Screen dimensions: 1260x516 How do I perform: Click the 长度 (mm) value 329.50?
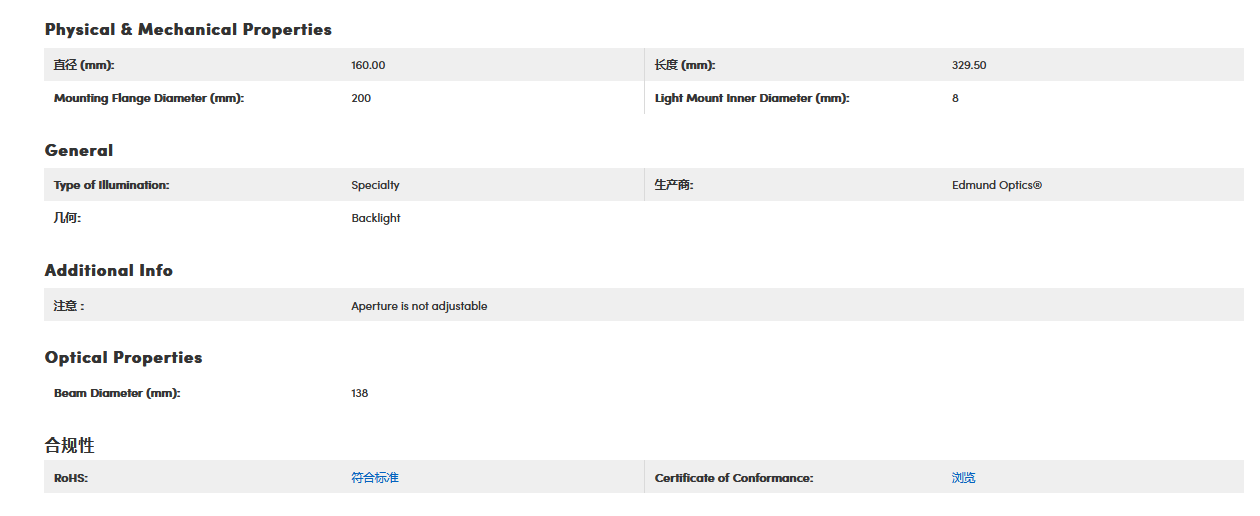[x=969, y=65]
